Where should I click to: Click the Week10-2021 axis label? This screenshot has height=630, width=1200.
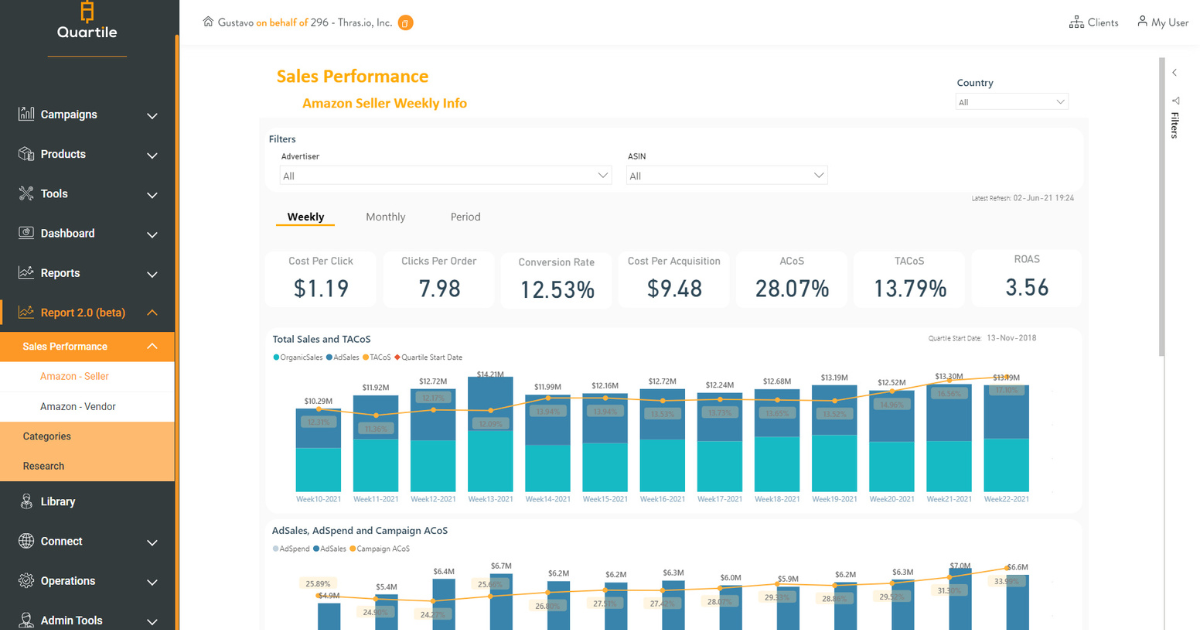point(319,499)
